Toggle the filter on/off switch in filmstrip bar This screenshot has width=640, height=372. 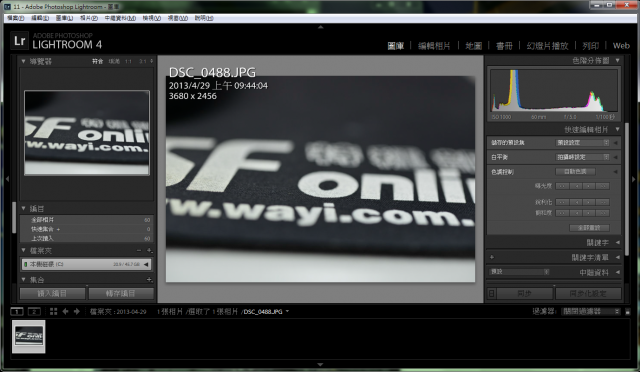(x=628, y=312)
